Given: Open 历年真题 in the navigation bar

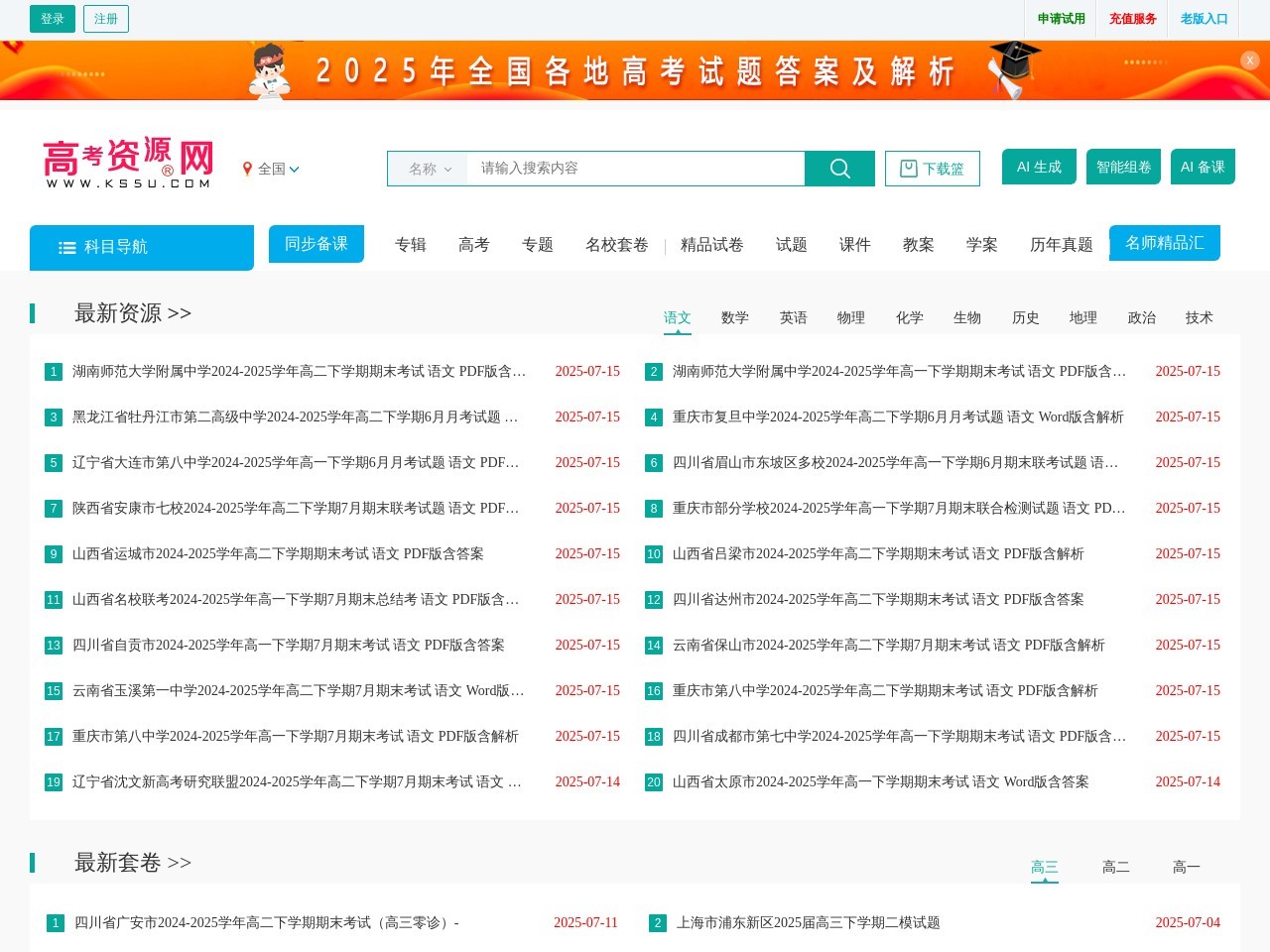Looking at the screenshot, I should (x=1060, y=245).
